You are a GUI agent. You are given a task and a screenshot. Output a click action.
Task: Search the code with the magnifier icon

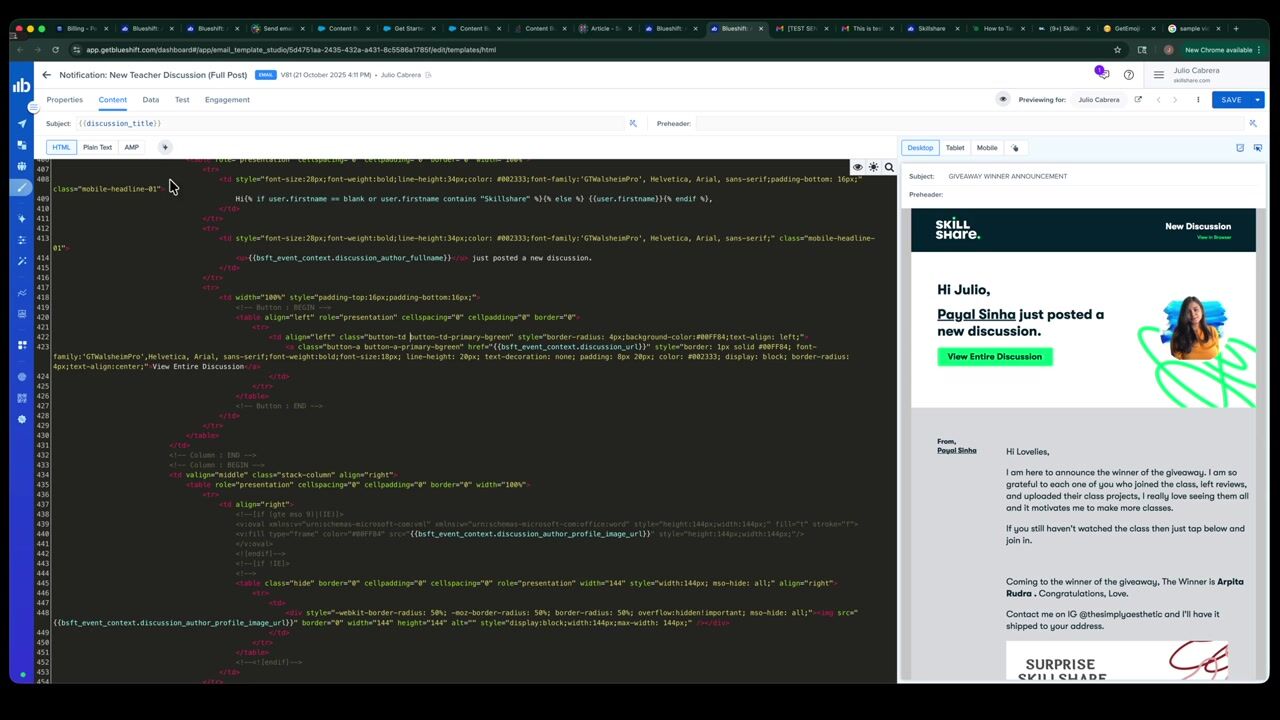point(889,167)
